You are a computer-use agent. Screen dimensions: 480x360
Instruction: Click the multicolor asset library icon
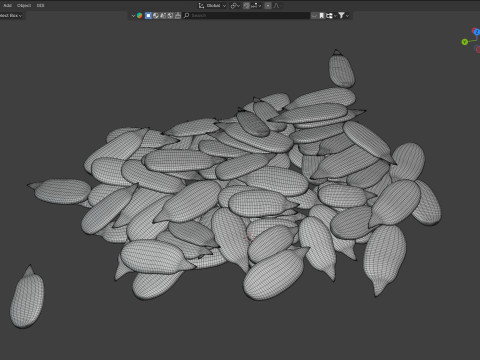point(140,16)
